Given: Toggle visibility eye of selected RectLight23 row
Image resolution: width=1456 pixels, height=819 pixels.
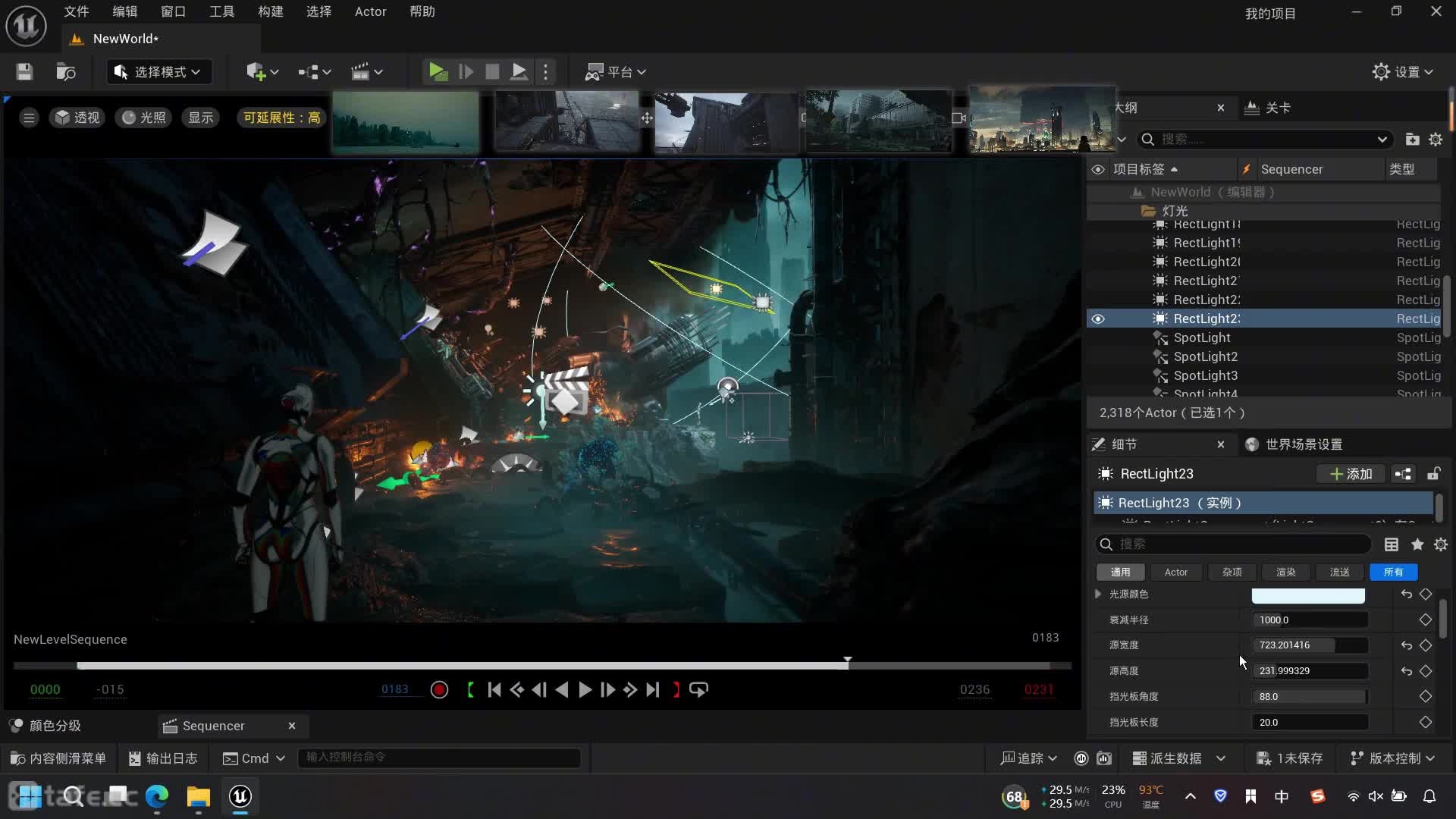Looking at the screenshot, I should coord(1098,318).
